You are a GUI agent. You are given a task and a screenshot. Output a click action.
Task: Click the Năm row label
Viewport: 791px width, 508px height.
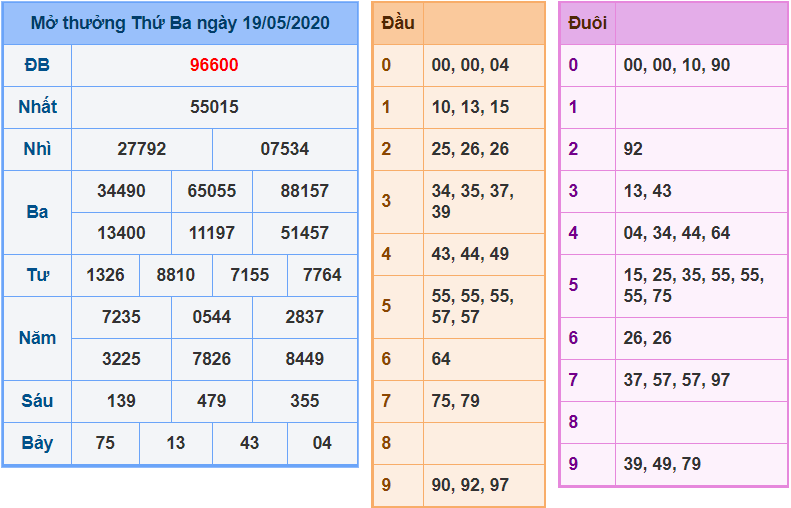(x=37, y=338)
